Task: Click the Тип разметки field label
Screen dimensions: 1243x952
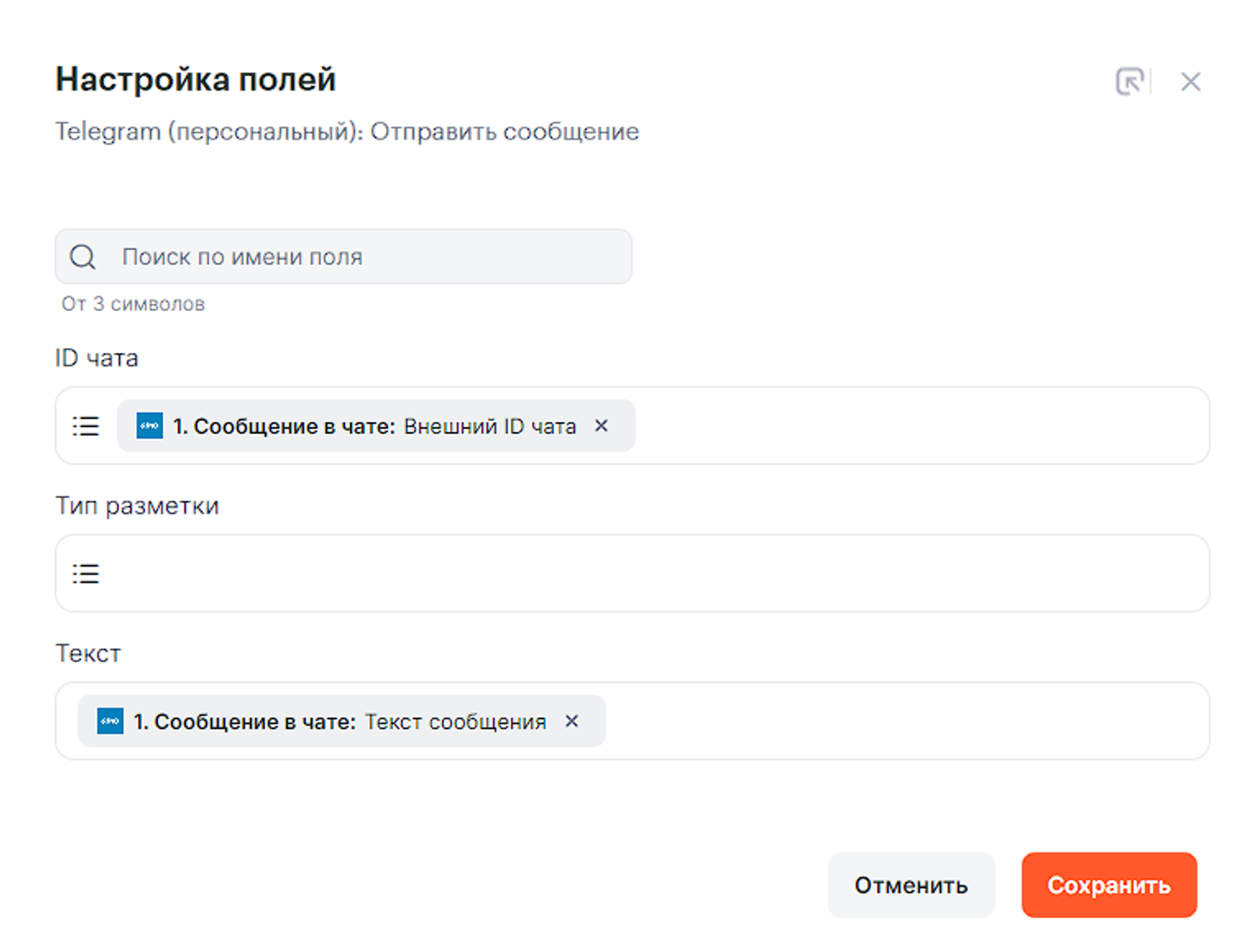Action: click(137, 505)
